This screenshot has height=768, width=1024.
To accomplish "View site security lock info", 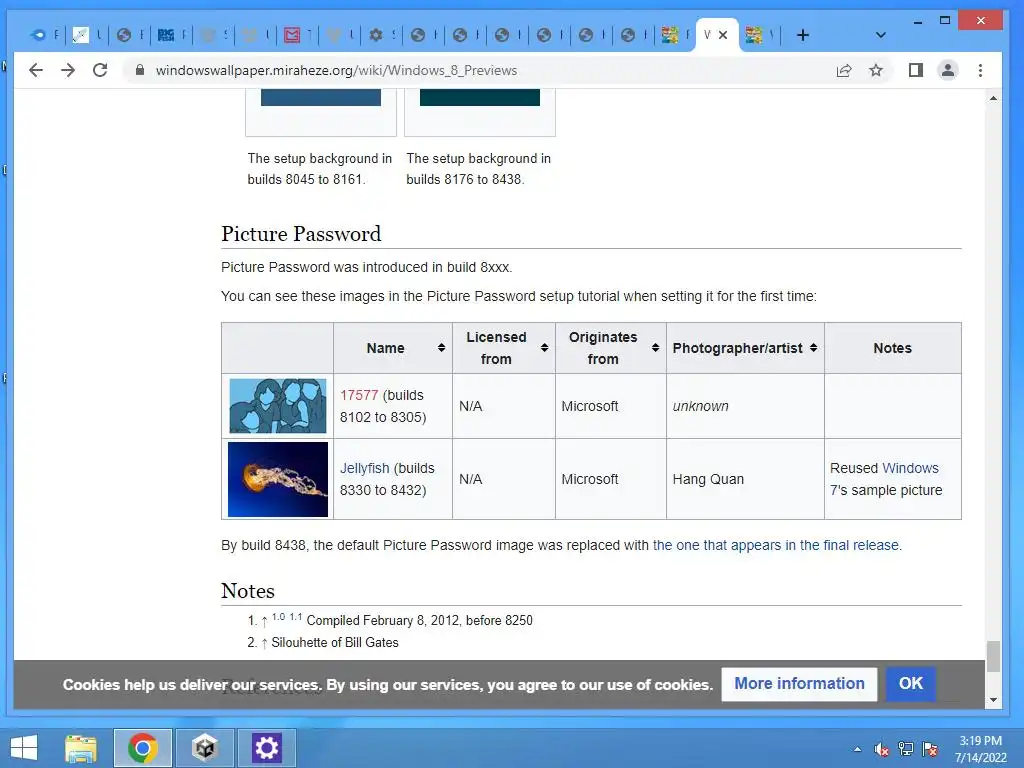I will (x=139, y=70).
